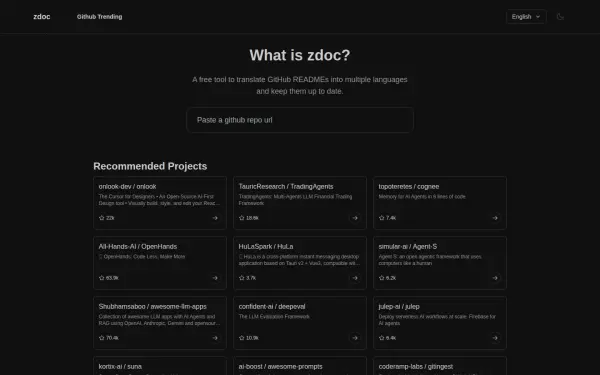Click star icon on onlook-dev / onlook card
The image size is (600, 375).
[x=101, y=218]
